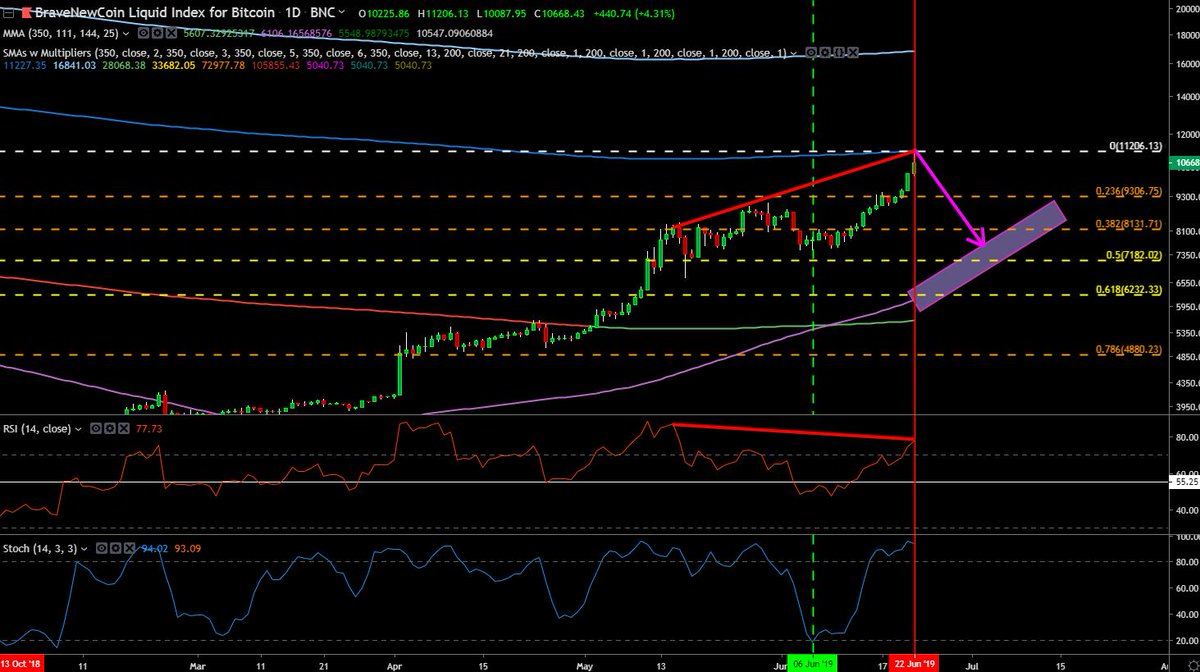The image size is (1200, 672).
Task: Remove SMAs w Multipliers indicator
Action: click(853, 52)
